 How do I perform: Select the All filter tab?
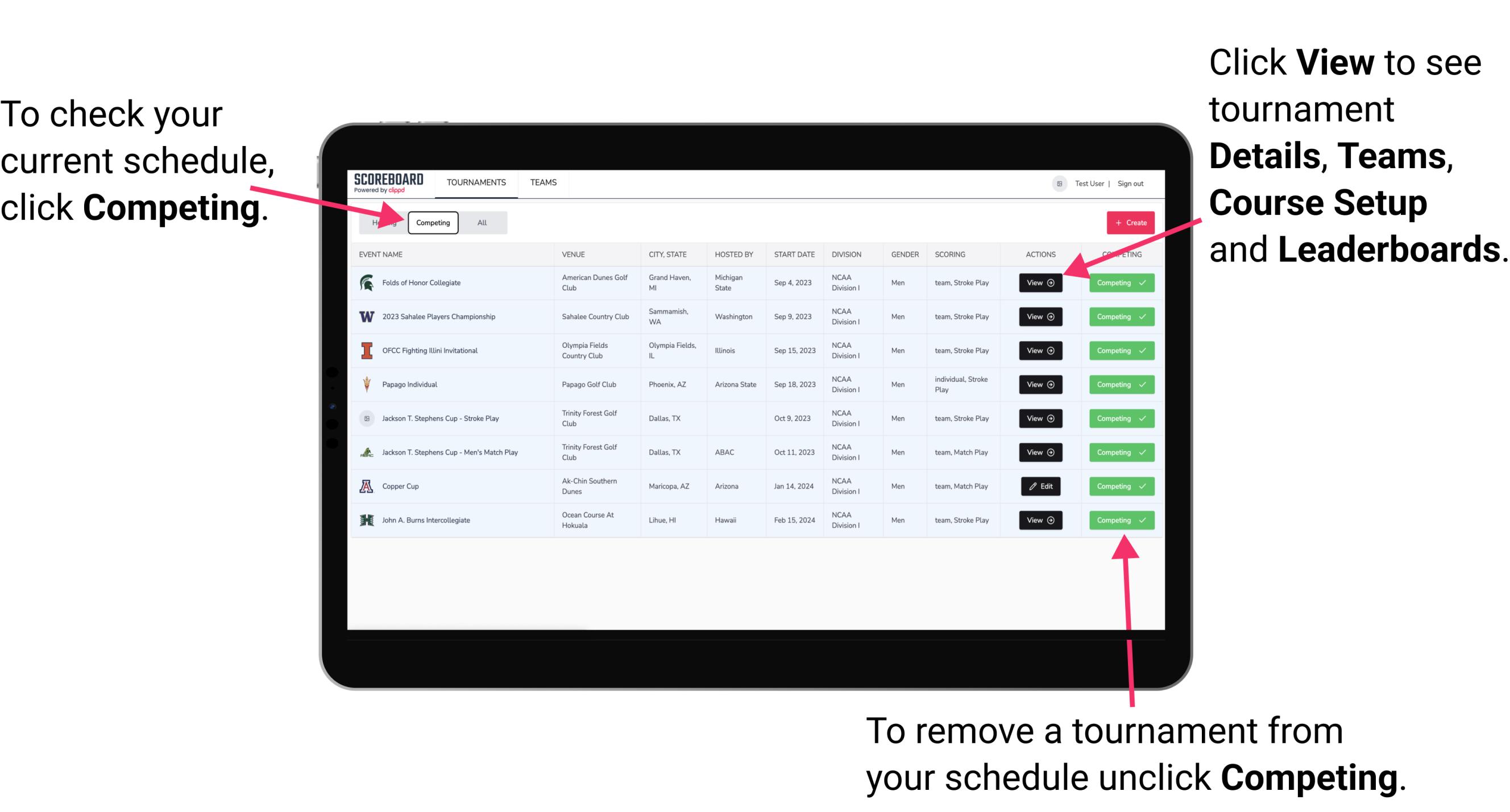481,222
